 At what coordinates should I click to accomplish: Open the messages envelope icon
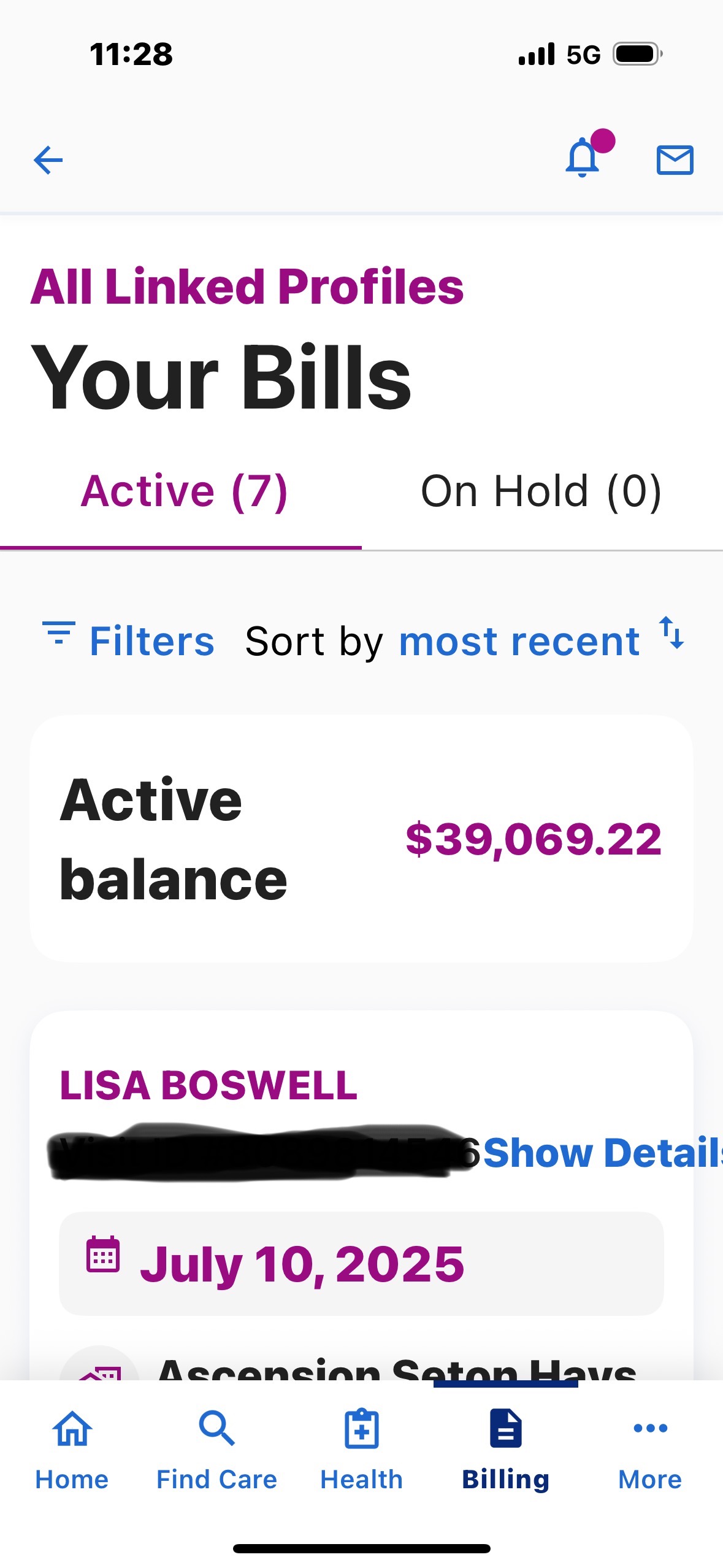[x=675, y=160]
